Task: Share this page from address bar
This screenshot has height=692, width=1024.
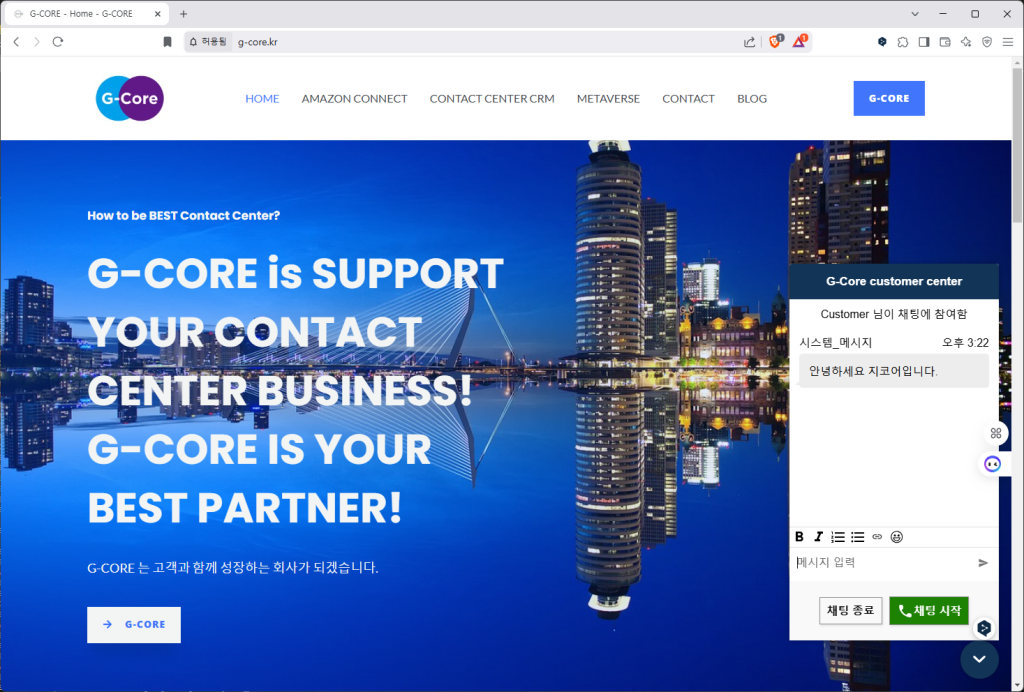Action: tap(749, 42)
